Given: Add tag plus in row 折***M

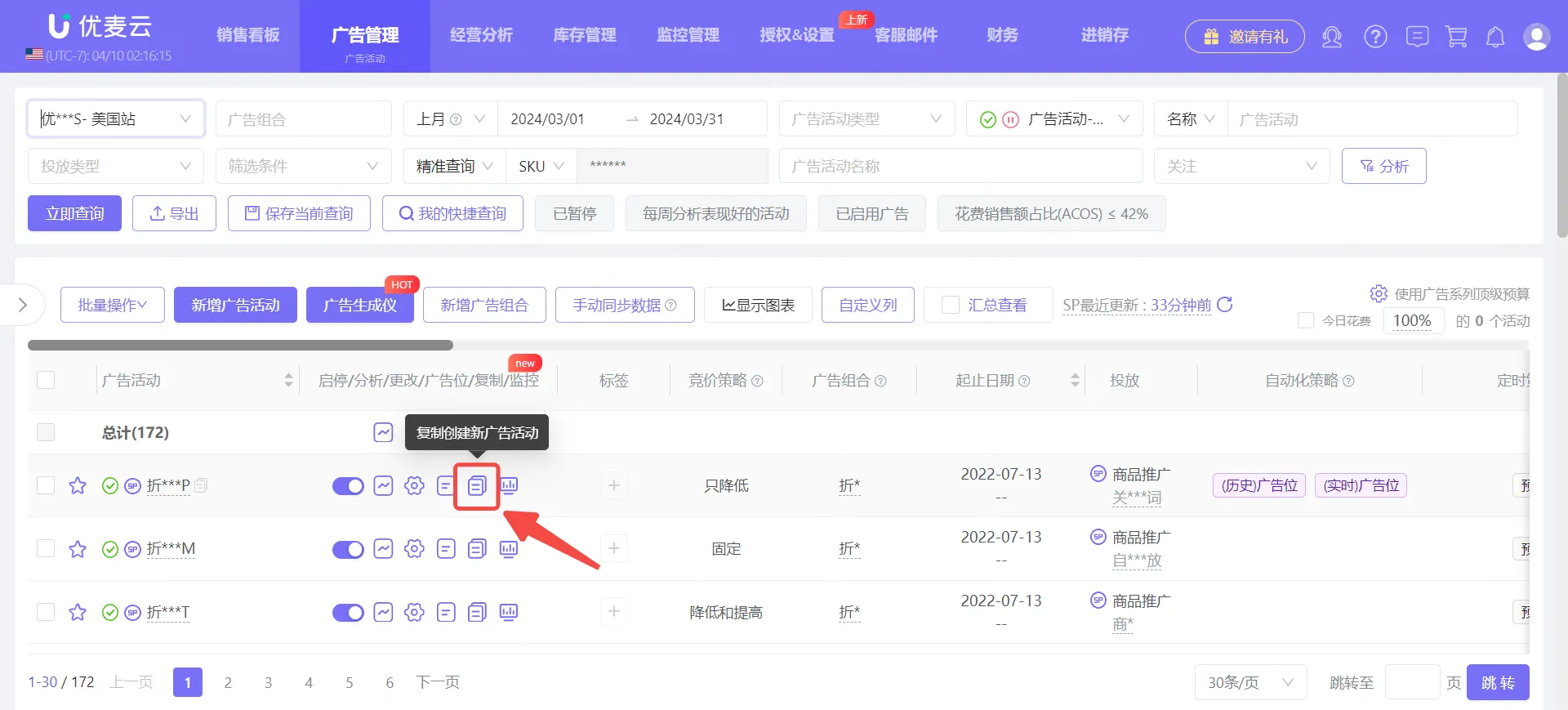Looking at the screenshot, I should click(614, 549).
